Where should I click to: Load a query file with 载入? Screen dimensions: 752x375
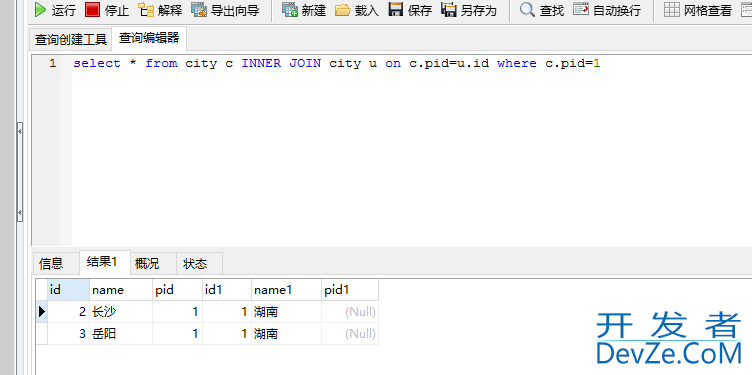coord(356,10)
